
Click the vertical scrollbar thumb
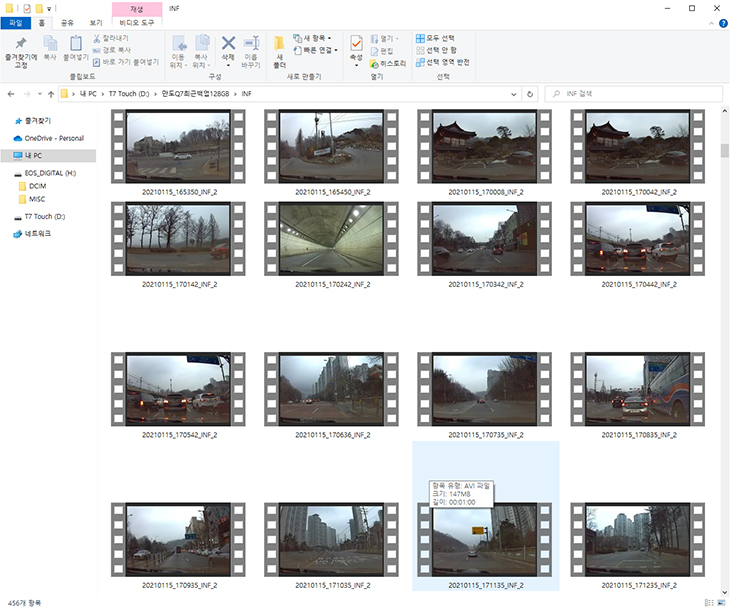[724, 151]
